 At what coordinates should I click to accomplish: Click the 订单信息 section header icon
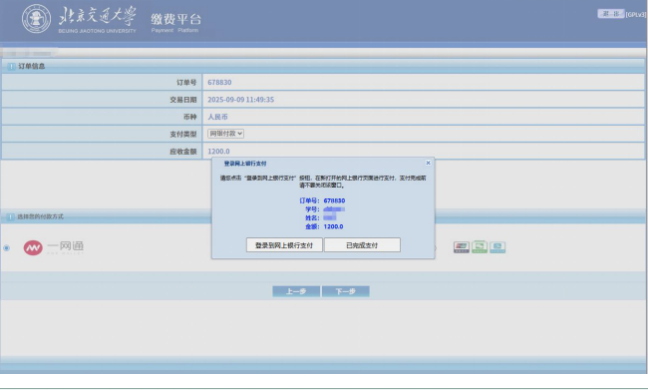click(11, 66)
